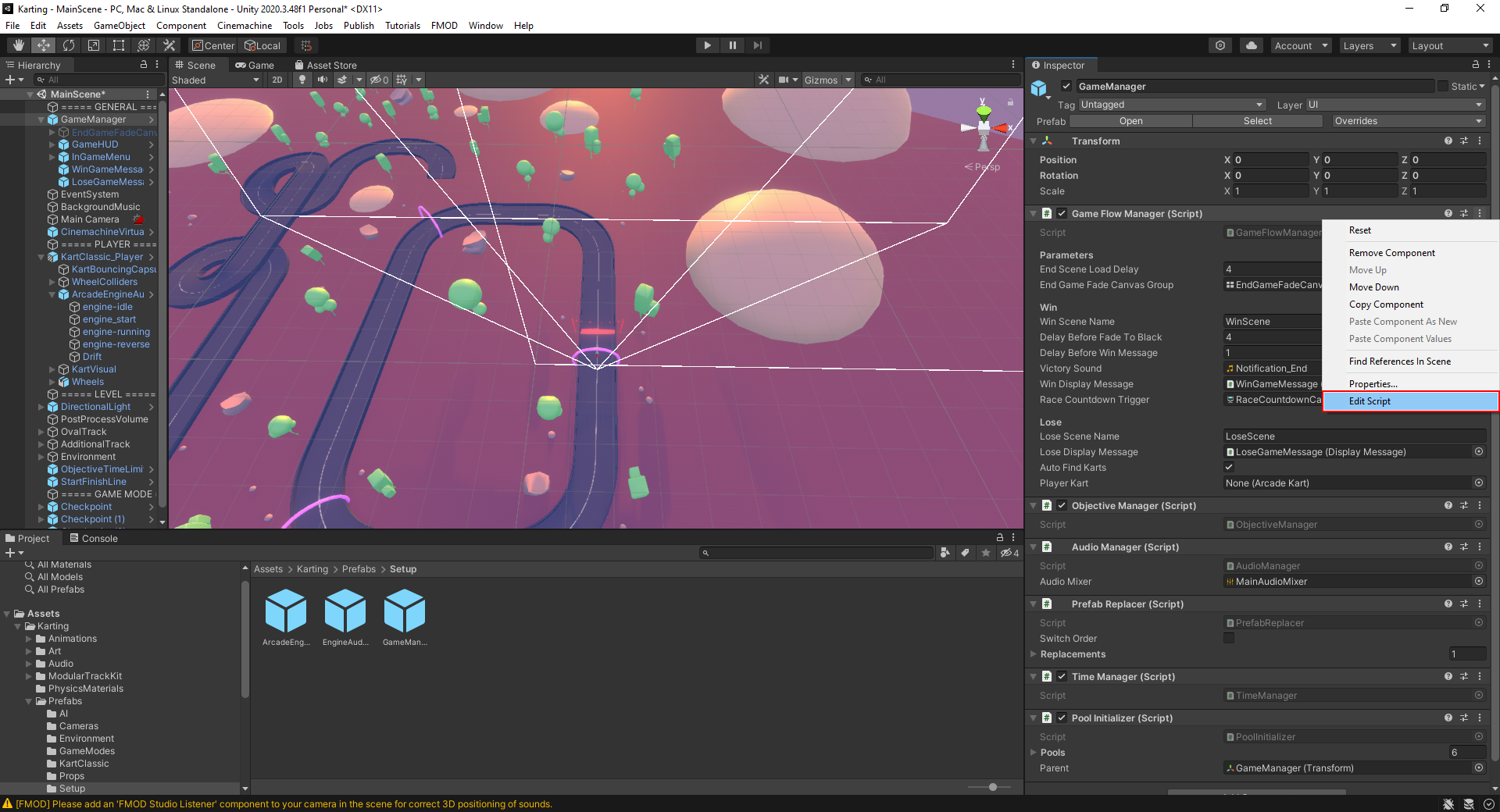Collapse GameManager in Hierarchy tree
The width and height of the screenshot is (1500, 812).
(x=41, y=119)
